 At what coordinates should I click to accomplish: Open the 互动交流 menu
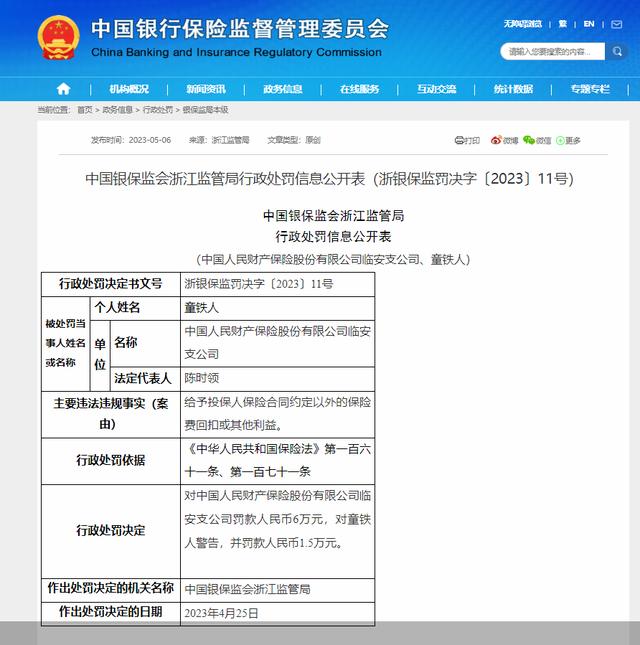[x=436, y=89]
